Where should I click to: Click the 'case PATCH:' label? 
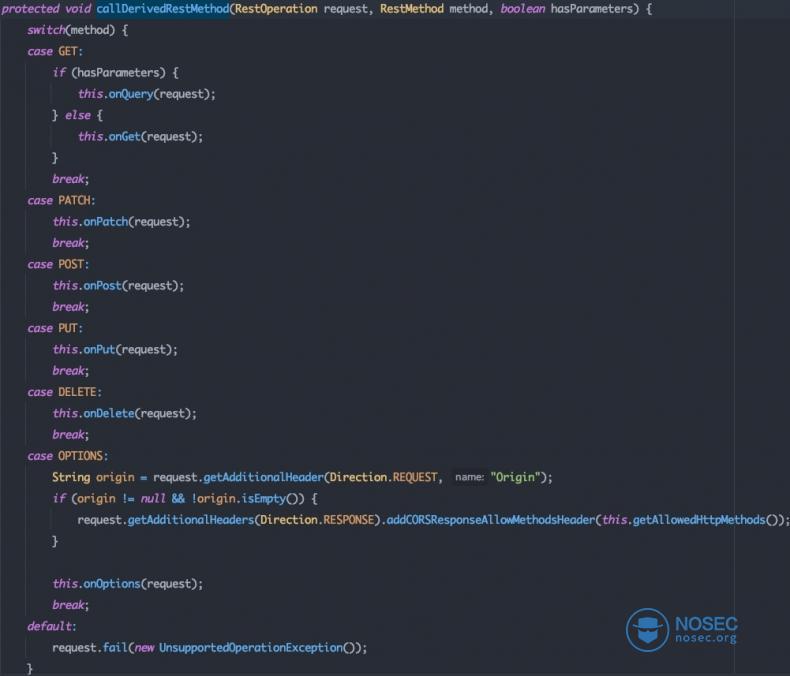coord(61,200)
